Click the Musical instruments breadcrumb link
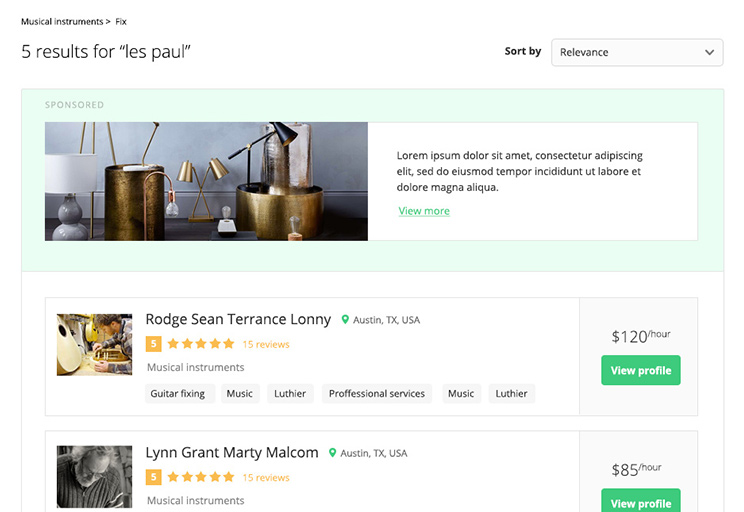744x512 pixels. point(62,22)
